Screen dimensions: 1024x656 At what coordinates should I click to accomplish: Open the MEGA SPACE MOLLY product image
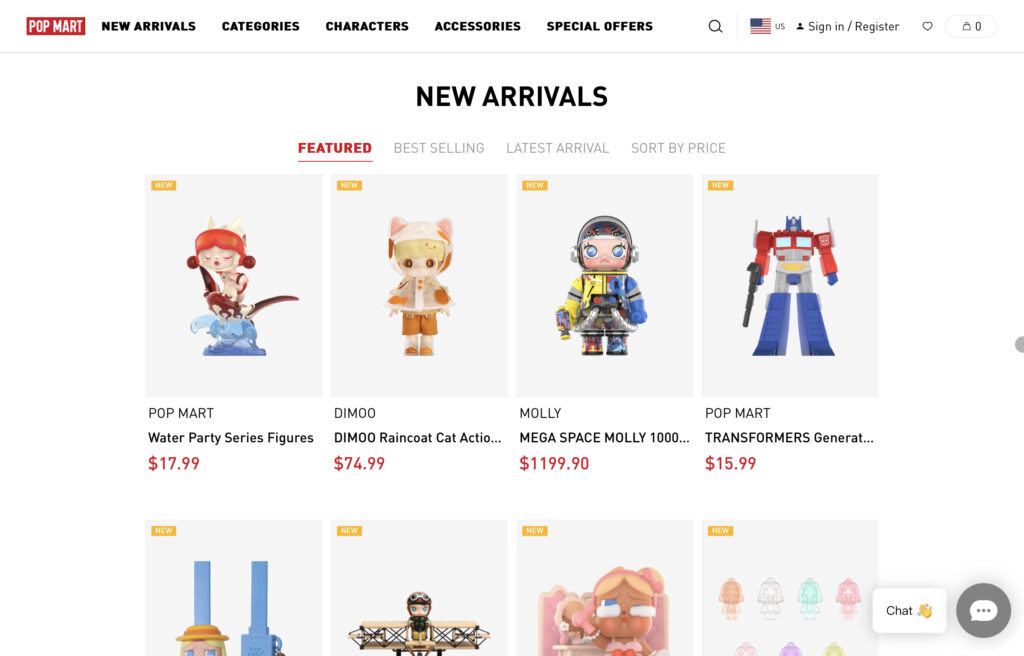coord(605,286)
